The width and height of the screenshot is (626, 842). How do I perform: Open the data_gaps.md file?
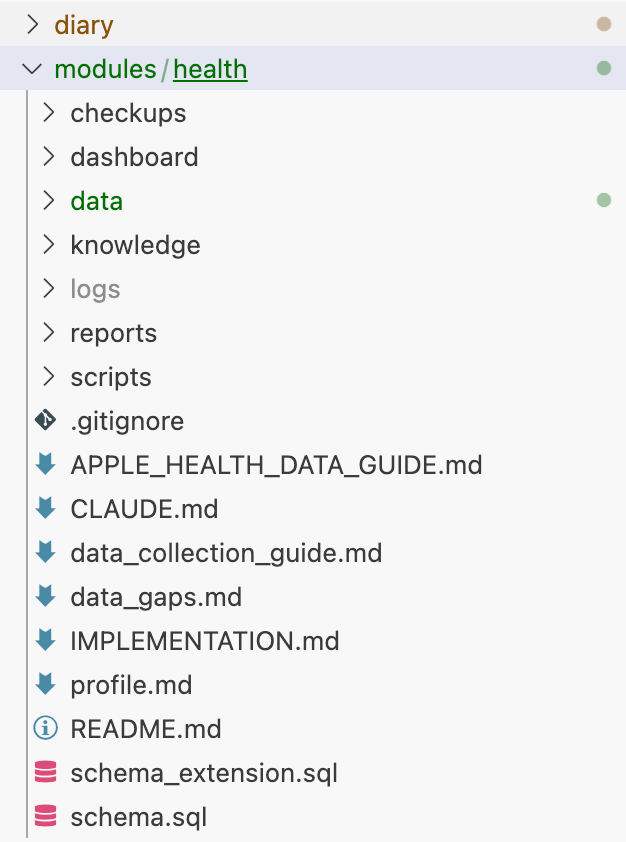pos(156,597)
